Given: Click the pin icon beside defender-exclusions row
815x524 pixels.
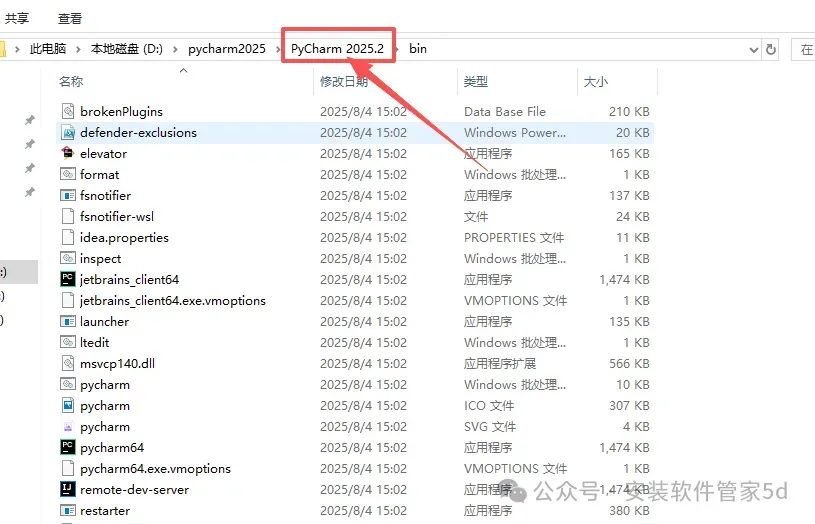Looking at the screenshot, I should [x=30, y=144].
